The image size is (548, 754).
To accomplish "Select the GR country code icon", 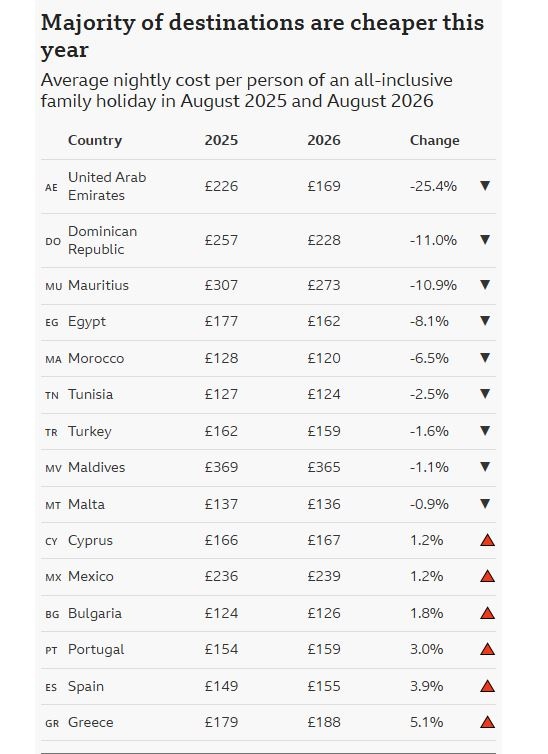I will pos(52,723).
